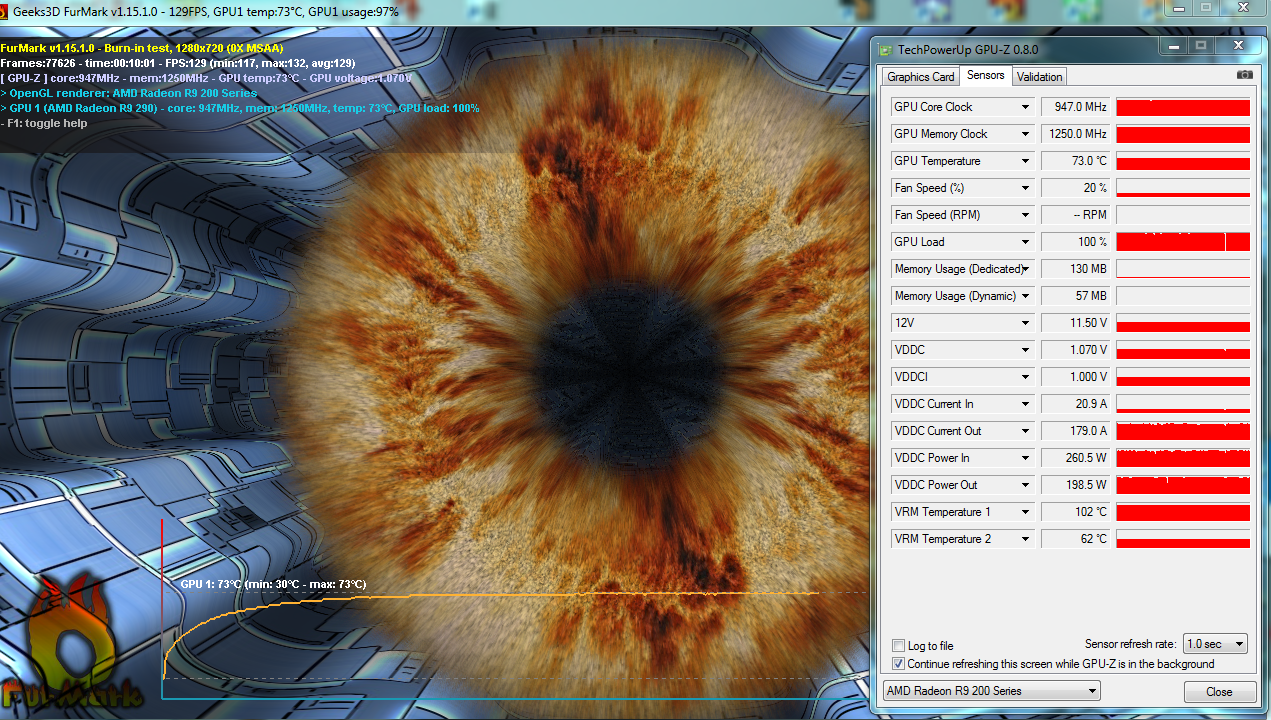Minimize the GPU-Z window
Screen dimensions: 1271x720
click(x=1172, y=46)
